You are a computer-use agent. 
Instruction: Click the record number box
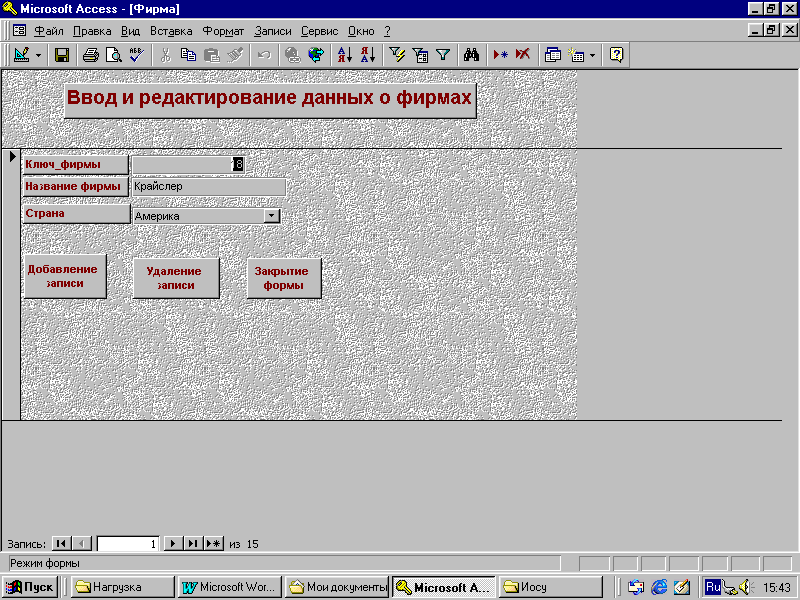pos(128,544)
